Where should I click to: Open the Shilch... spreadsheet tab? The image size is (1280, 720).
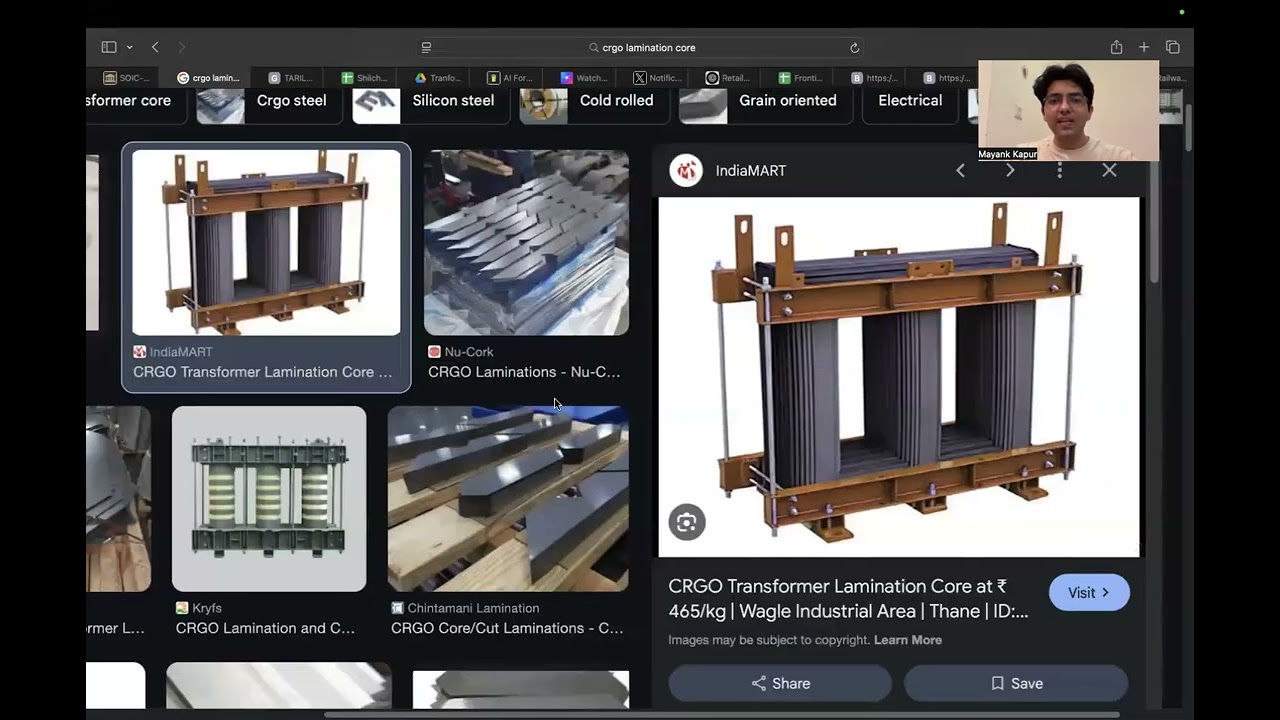pyautogui.click(x=364, y=77)
